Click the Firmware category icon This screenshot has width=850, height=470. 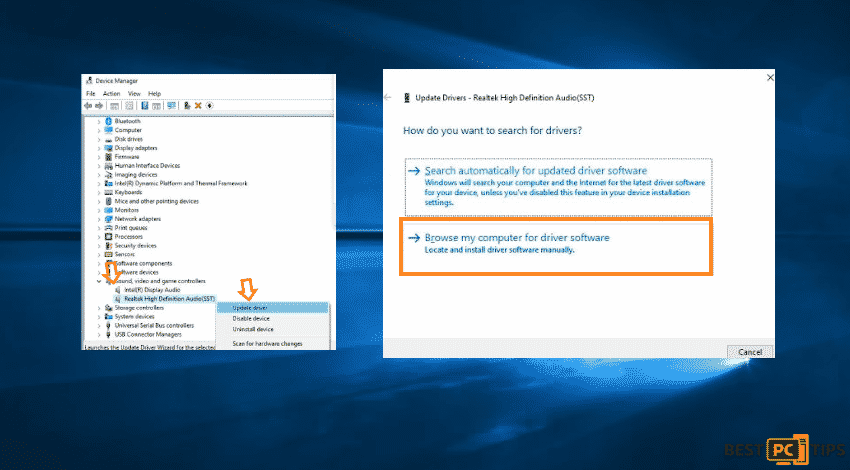108,157
